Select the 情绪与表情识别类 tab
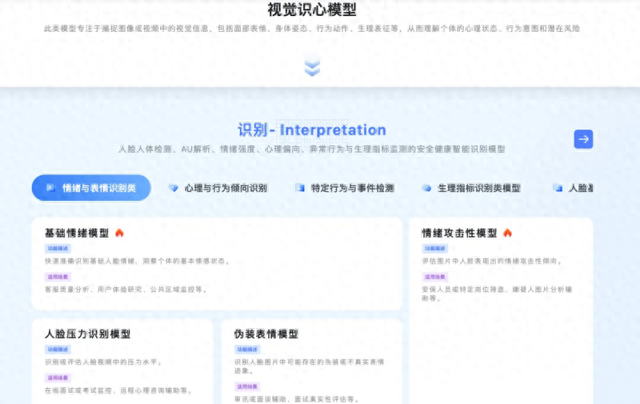 click(x=91, y=188)
